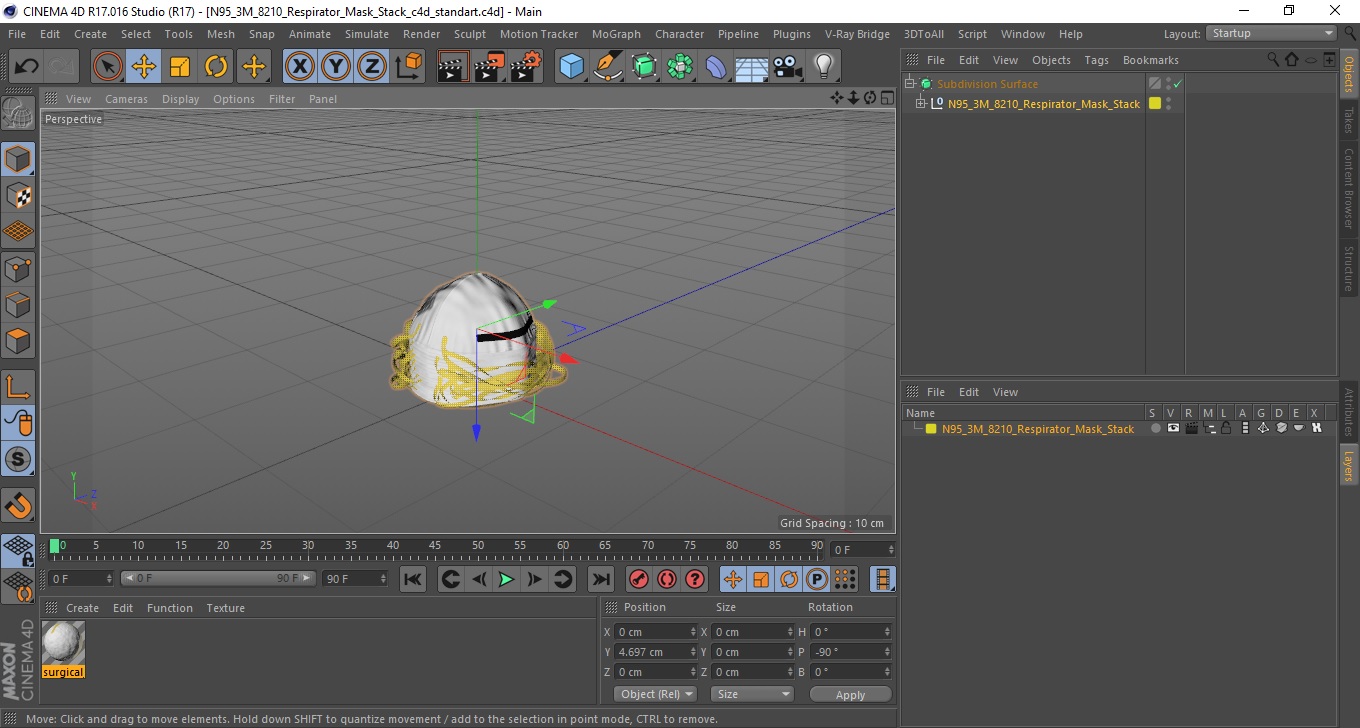Render the active view
The image size is (1360, 728).
point(453,67)
